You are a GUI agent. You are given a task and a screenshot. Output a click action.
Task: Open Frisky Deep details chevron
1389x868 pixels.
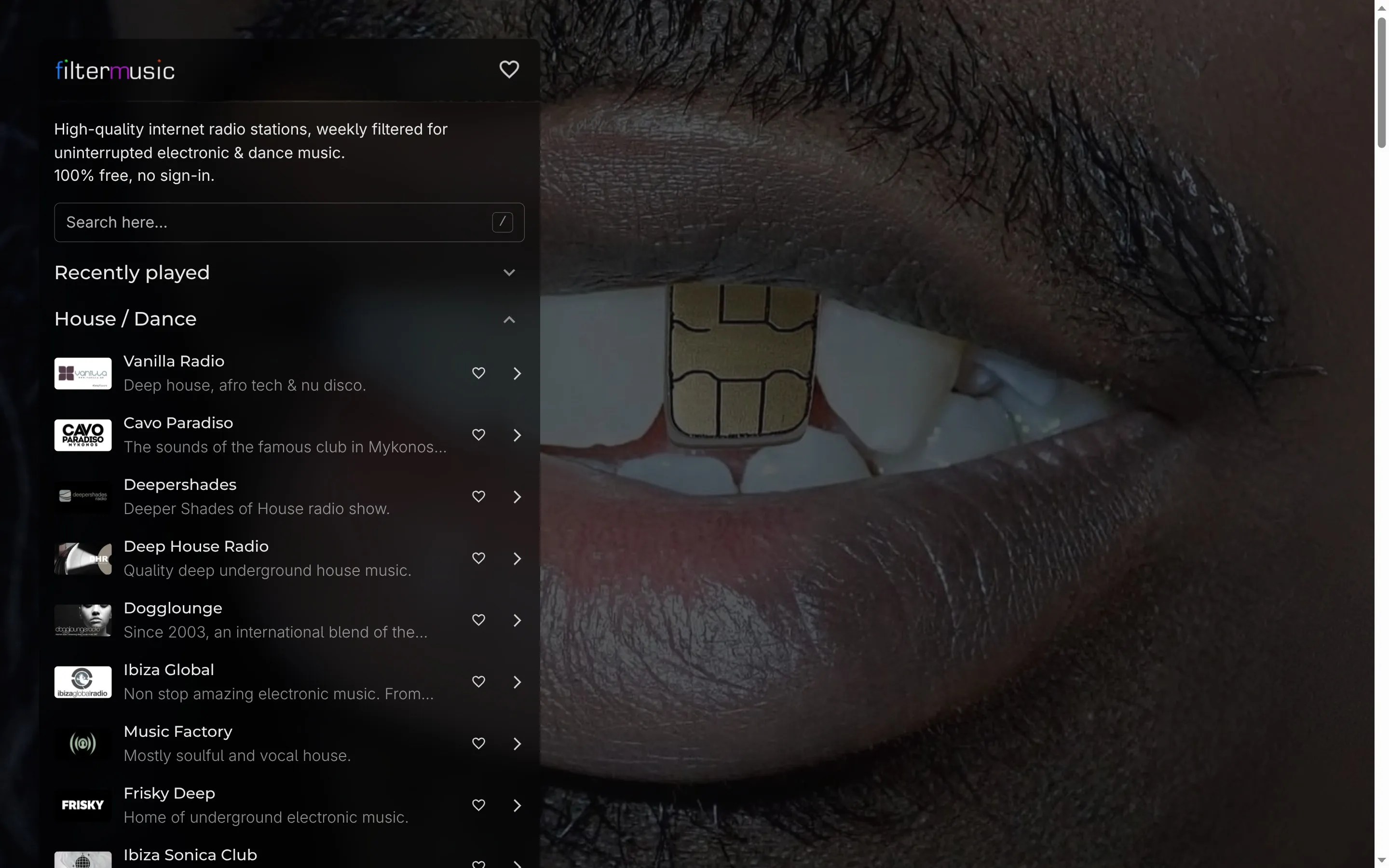pyautogui.click(x=517, y=805)
